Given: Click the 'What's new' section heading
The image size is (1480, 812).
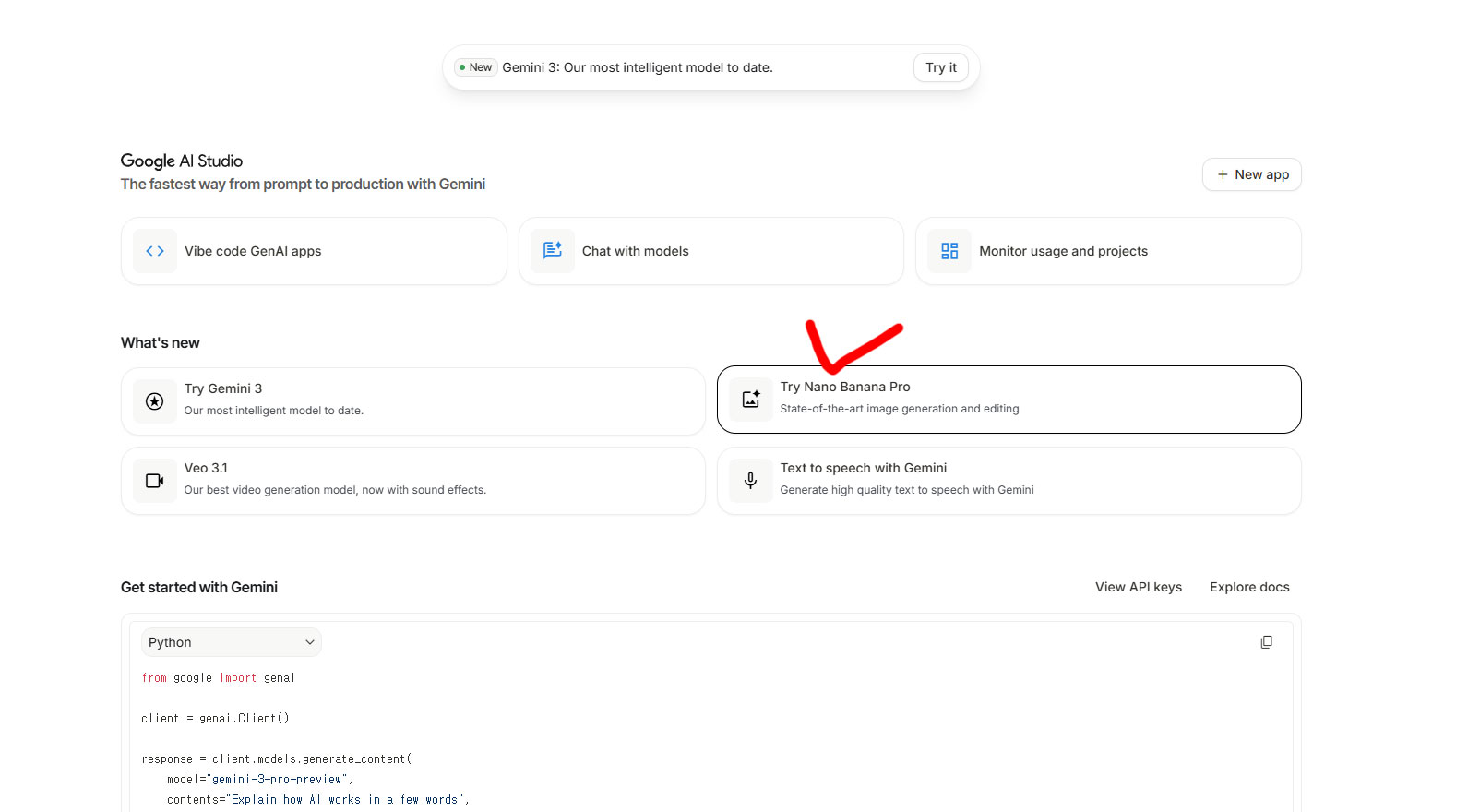Looking at the screenshot, I should [161, 342].
